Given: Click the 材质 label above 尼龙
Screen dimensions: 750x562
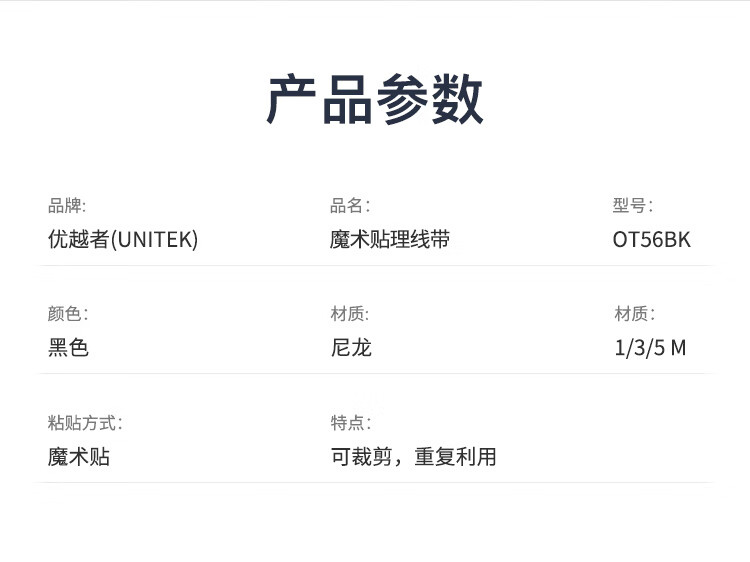Looking at the screenshot, I should (x=350, y=314).
